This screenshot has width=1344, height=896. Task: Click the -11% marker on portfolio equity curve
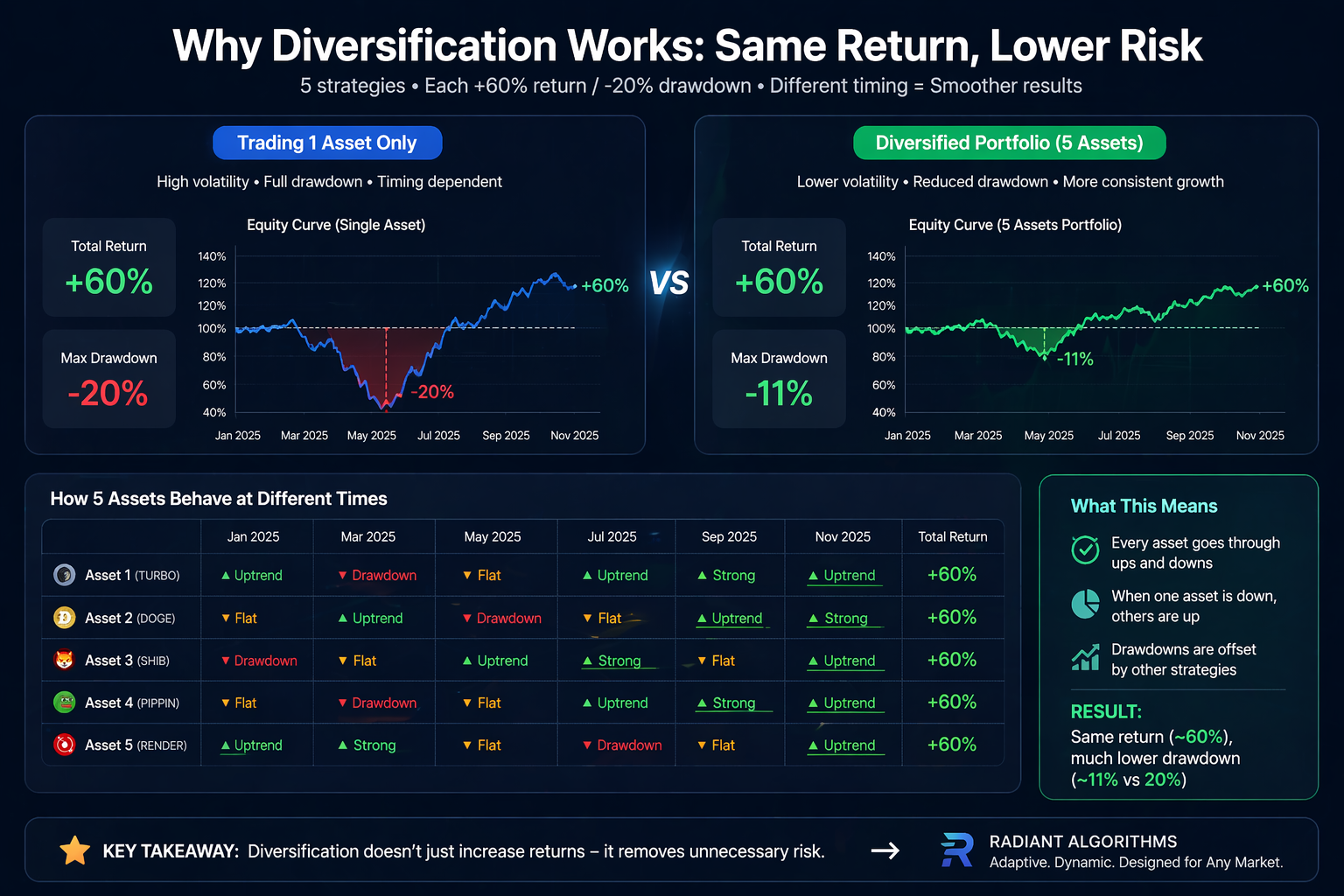pos(1077,359)
